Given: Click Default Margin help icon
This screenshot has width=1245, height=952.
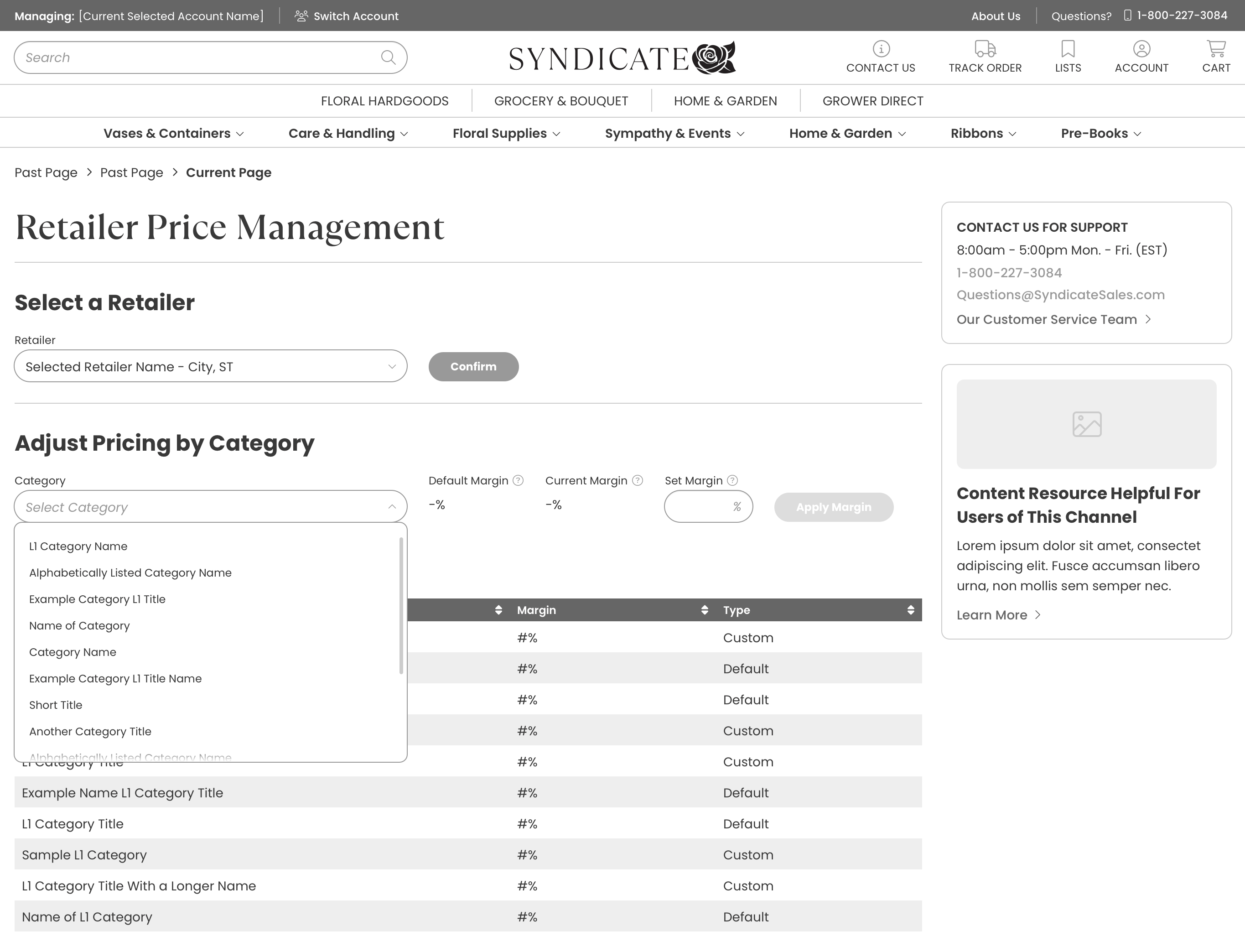Looking at the screenshot, I should click(x=518, y=480).
